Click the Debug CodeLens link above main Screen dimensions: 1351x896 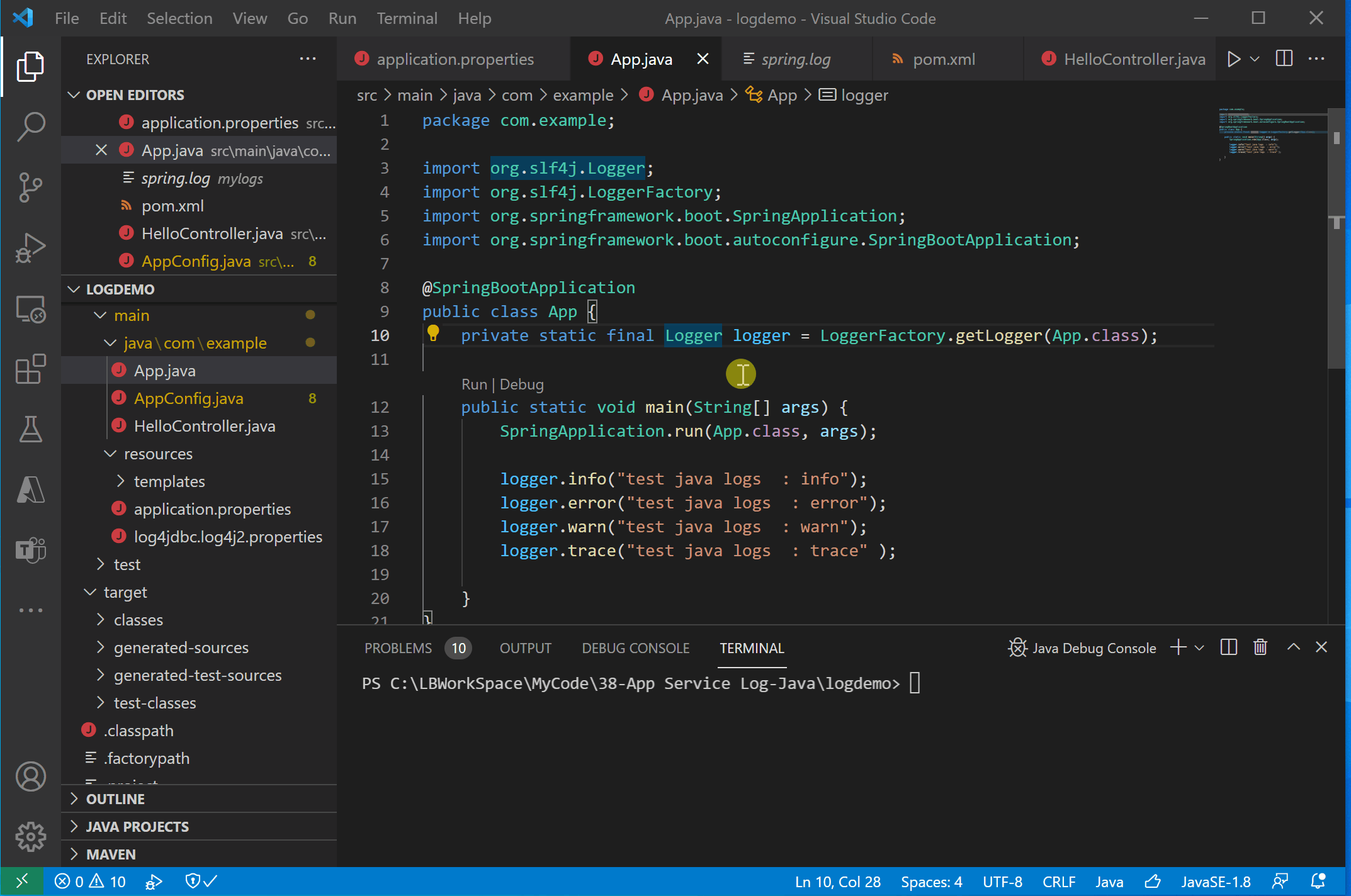point(521,384)
